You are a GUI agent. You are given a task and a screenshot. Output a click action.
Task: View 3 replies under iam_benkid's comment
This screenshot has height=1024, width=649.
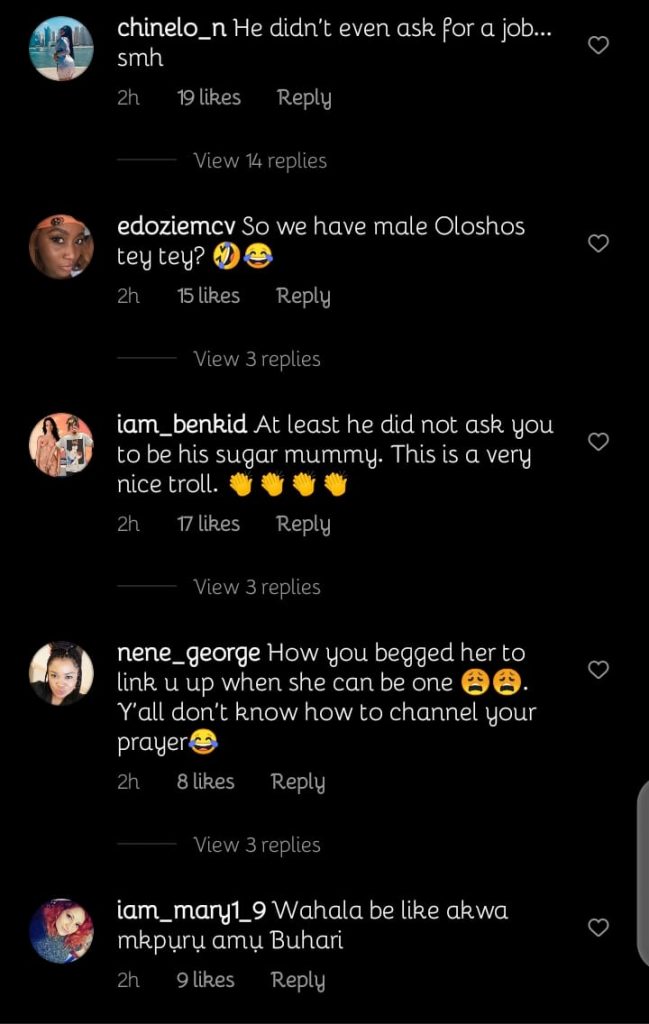[x=256, y=587]
